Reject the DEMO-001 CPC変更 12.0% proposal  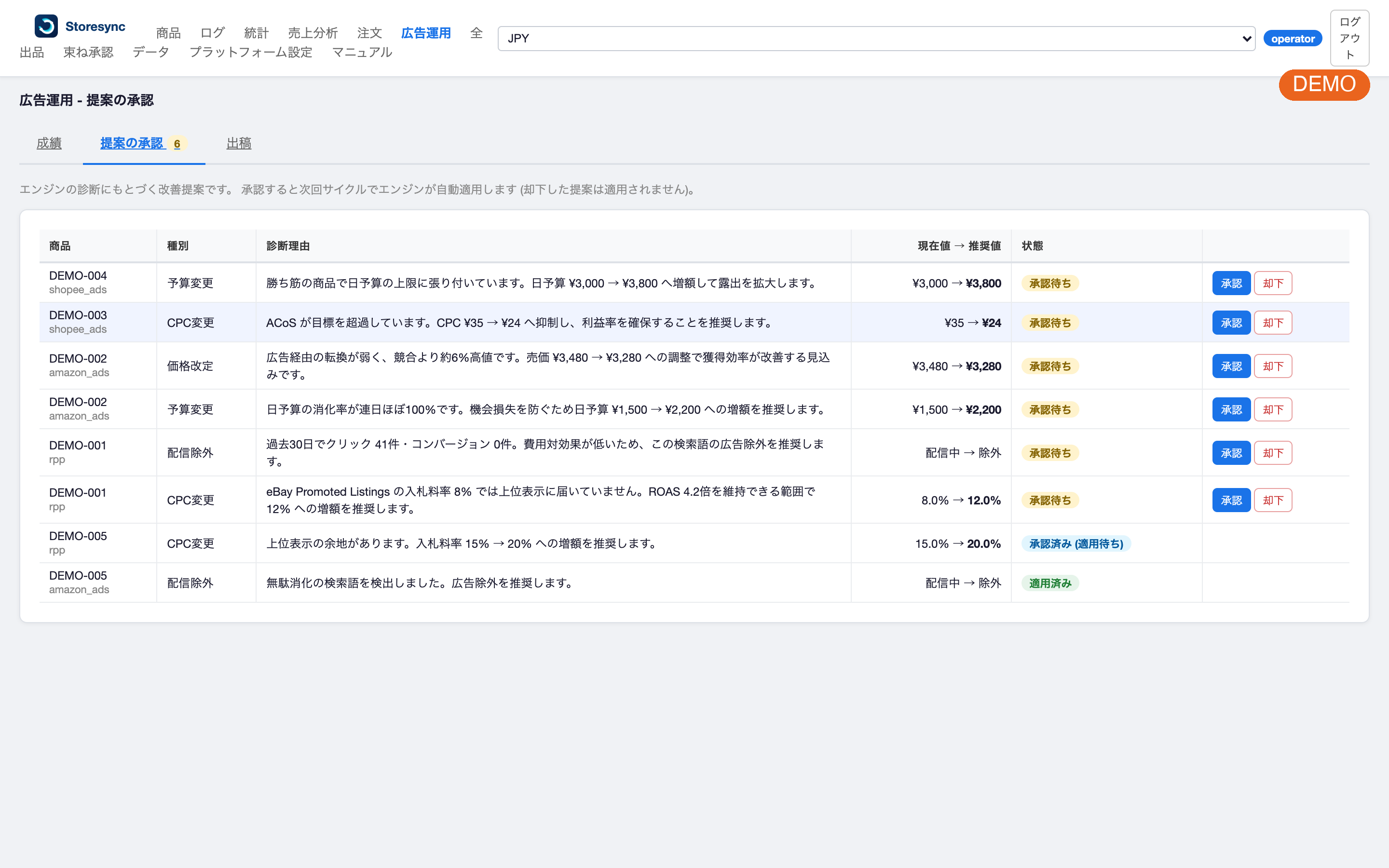click(x=1272, y=500)
